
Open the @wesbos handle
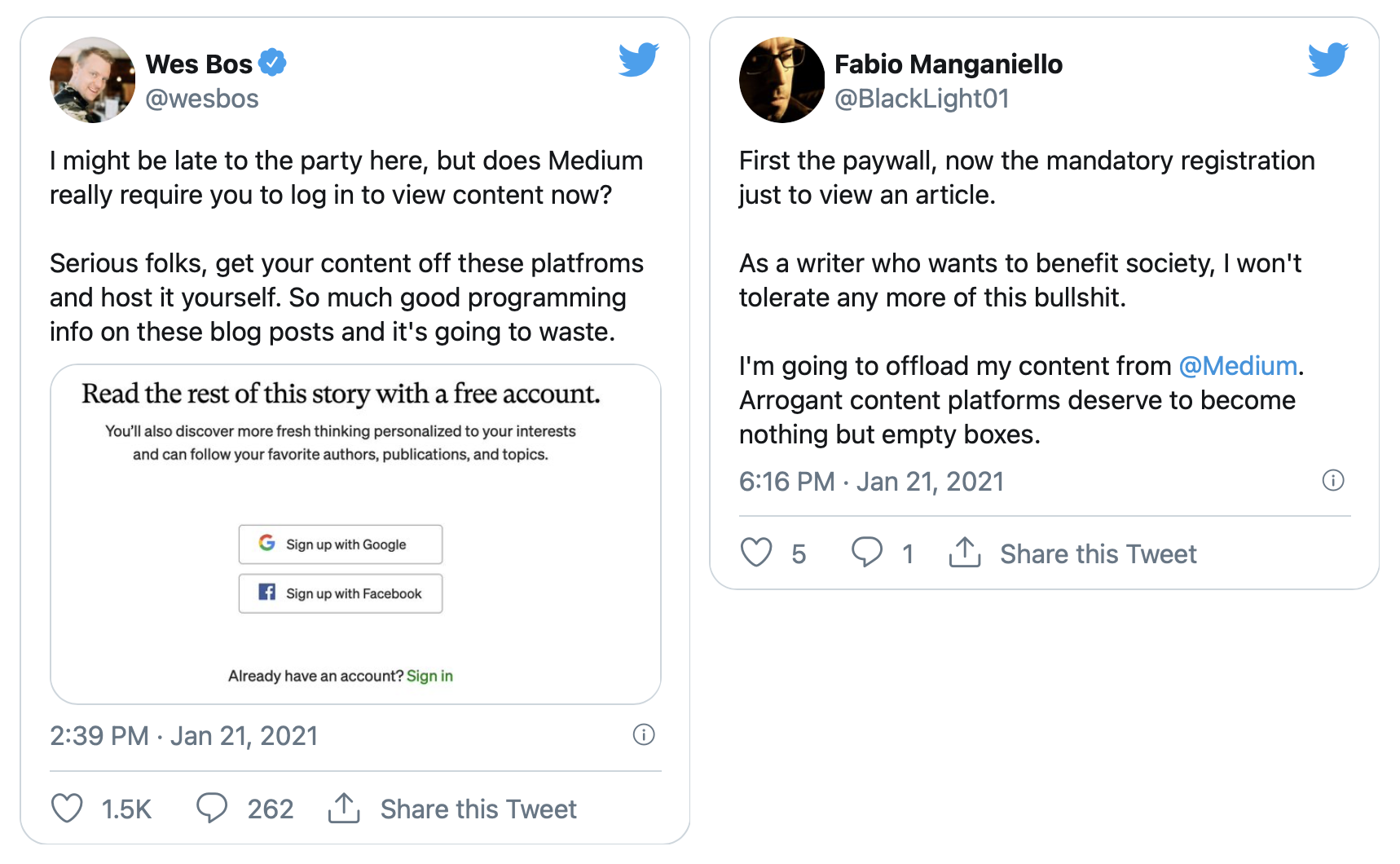point(202,99)
